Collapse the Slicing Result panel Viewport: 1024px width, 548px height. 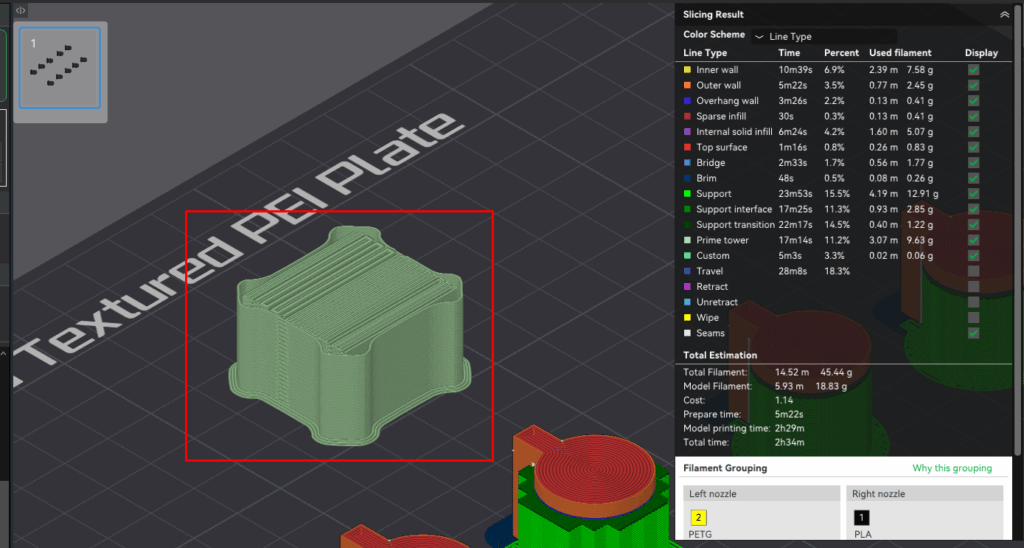(x=1004, y=15)
